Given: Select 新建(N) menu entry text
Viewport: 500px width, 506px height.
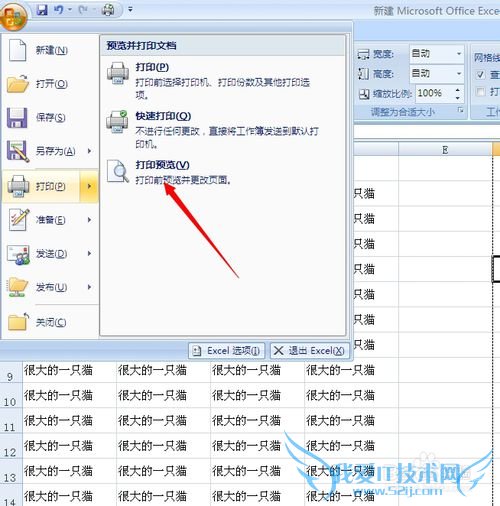Looking at the screenshot, I should pos(52,50).
